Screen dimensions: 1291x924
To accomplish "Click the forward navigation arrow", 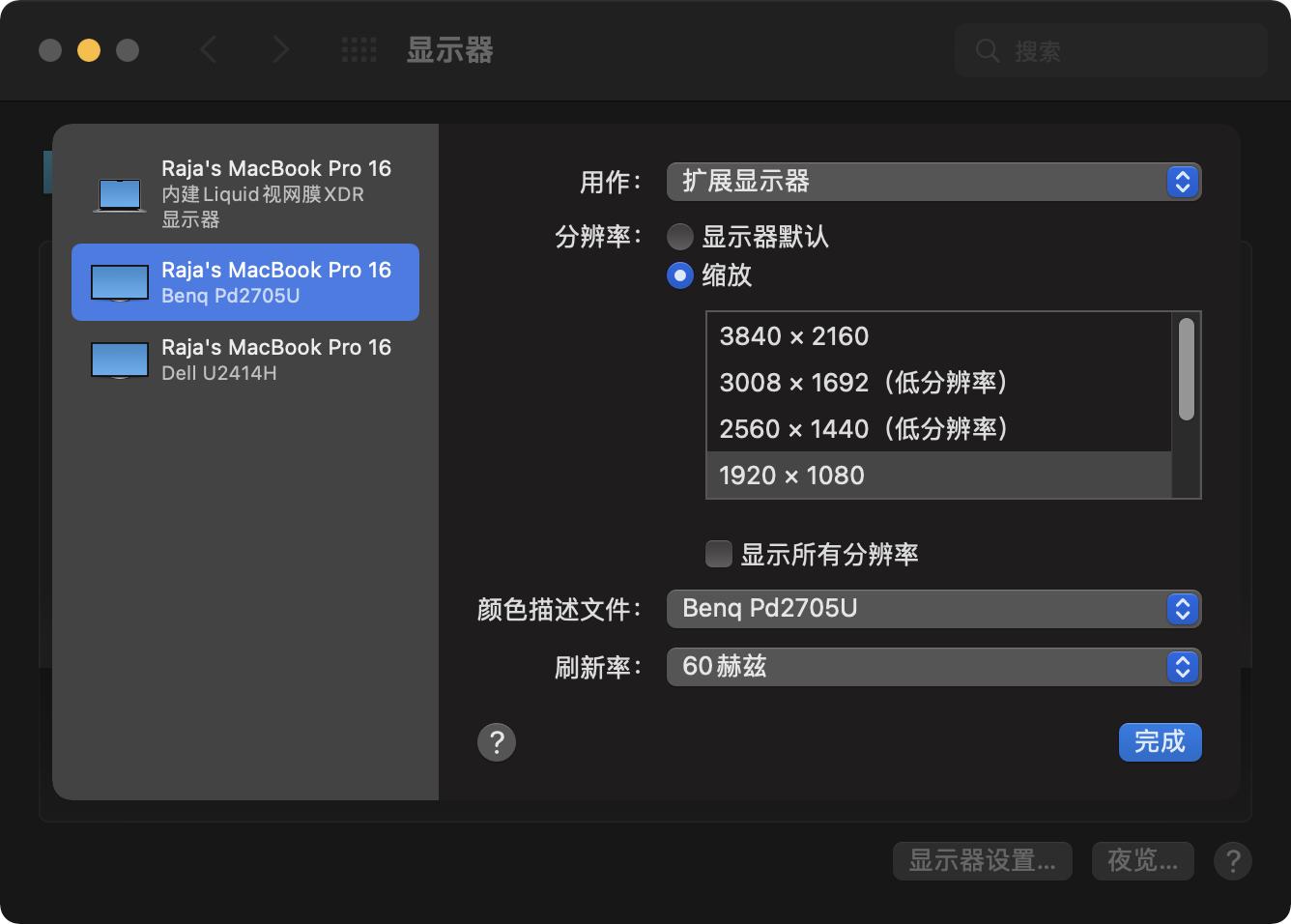I will tap(280, 49).
